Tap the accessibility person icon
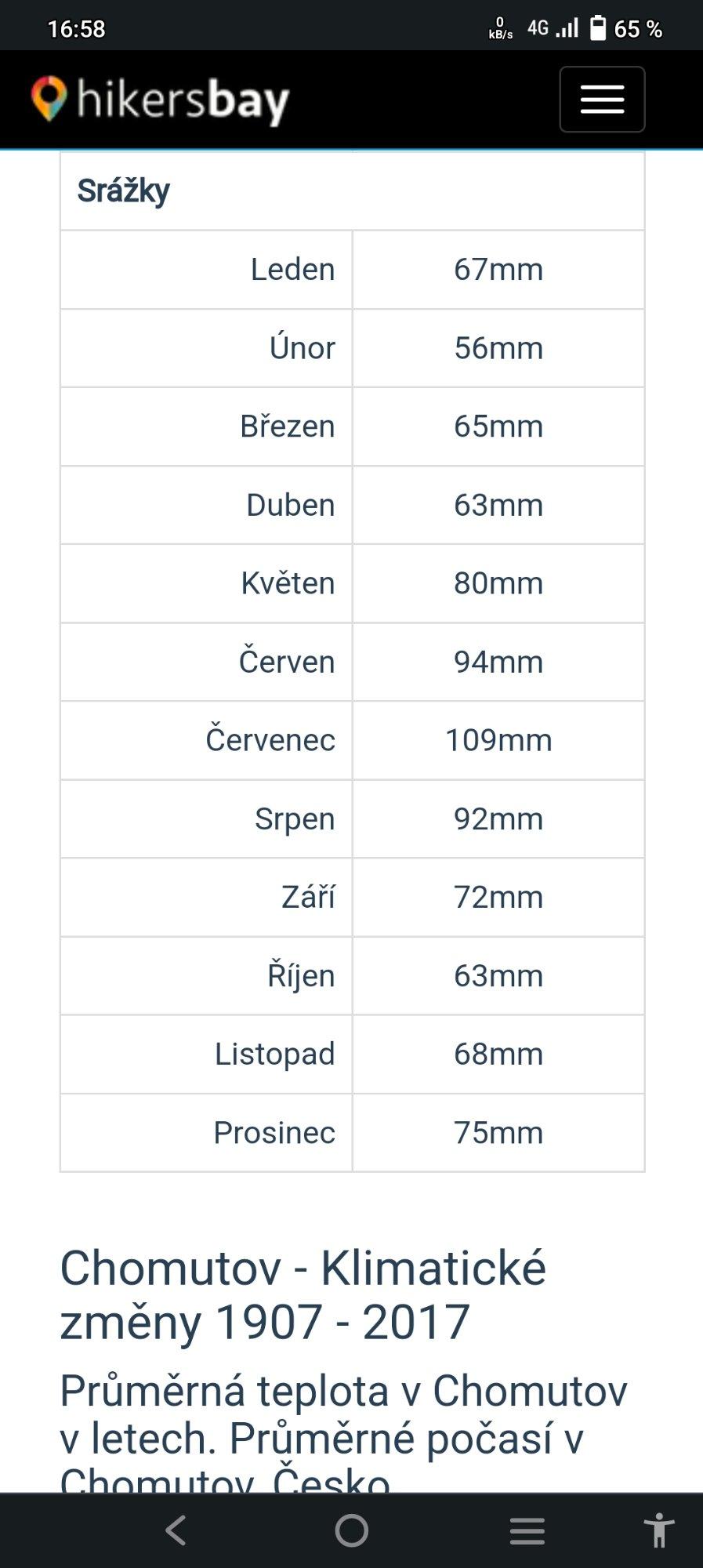Image resolution: width=703 pixels, height=1568 pixels. tap(659, 1530)
